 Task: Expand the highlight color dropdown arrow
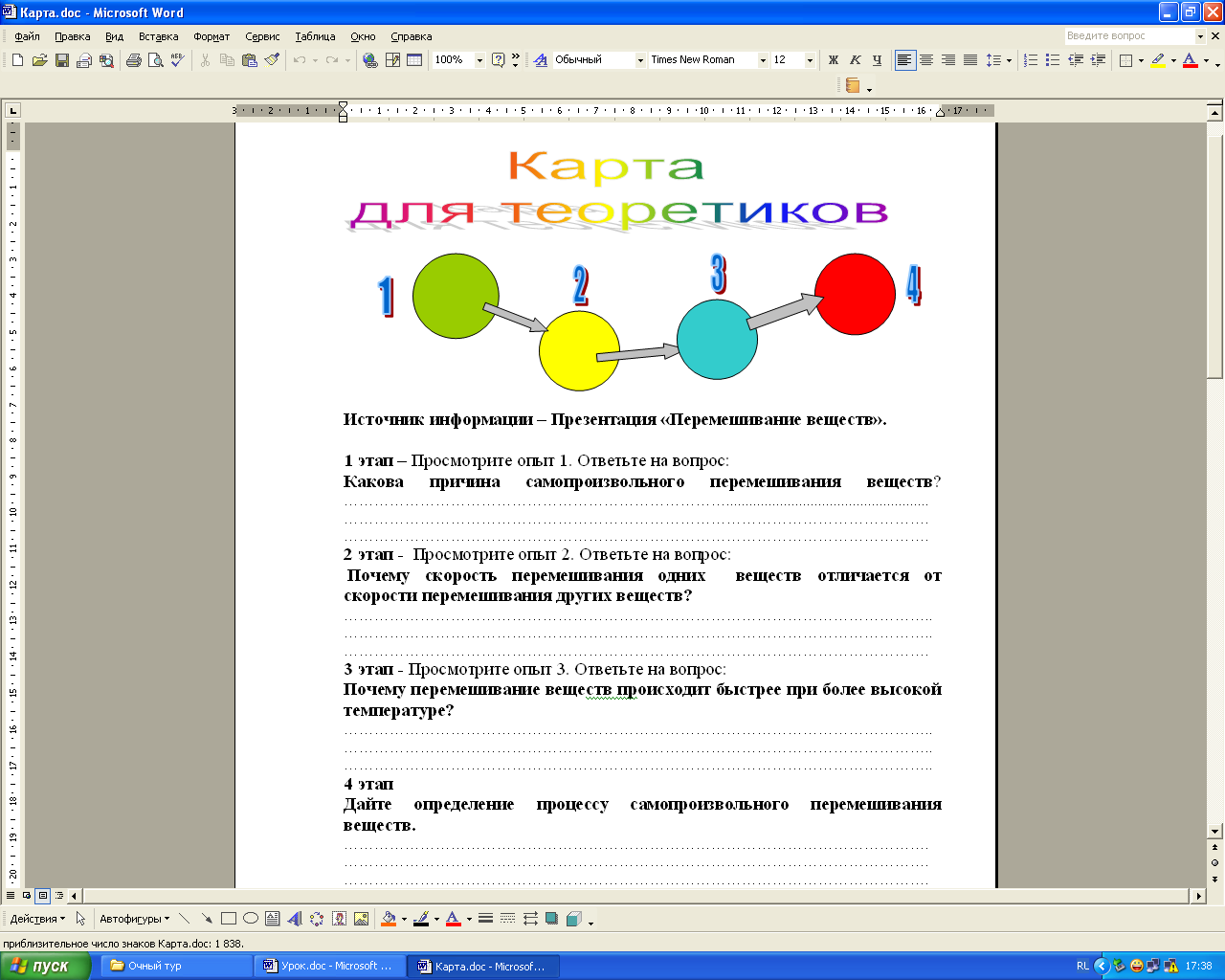[1173, 60]
